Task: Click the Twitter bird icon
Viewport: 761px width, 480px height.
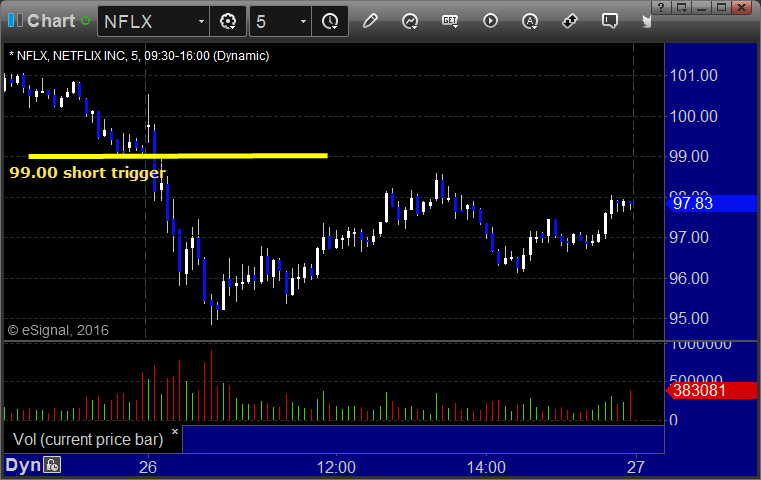Action: [647, 21]
